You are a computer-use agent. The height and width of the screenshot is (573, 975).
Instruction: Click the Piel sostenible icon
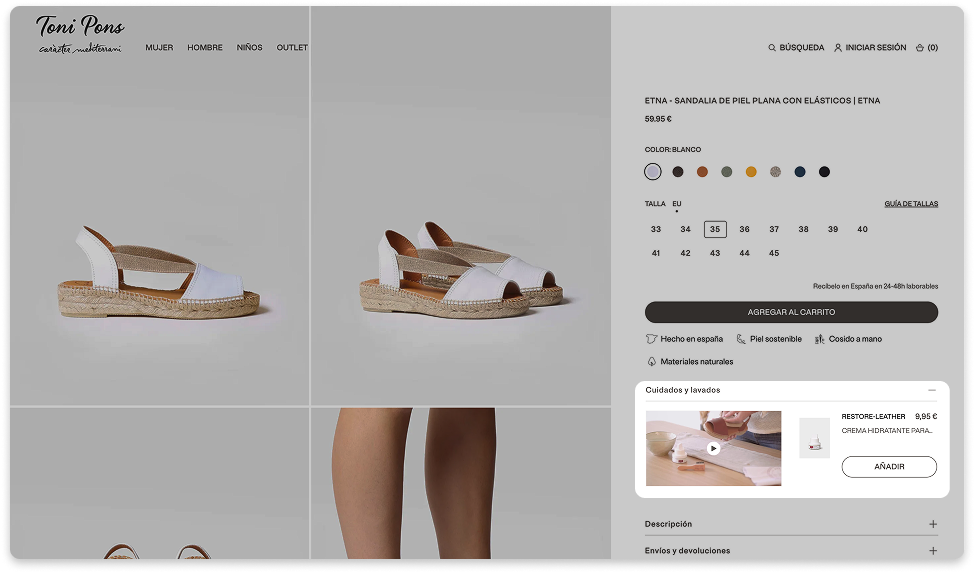point(741,339)
